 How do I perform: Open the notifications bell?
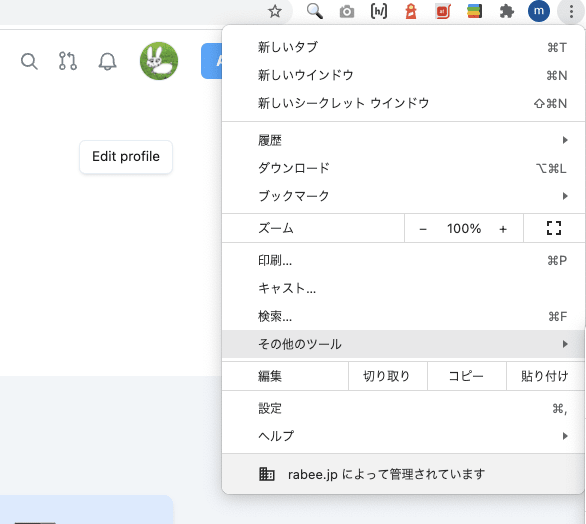pyautogui.click(x=107, y=61)
